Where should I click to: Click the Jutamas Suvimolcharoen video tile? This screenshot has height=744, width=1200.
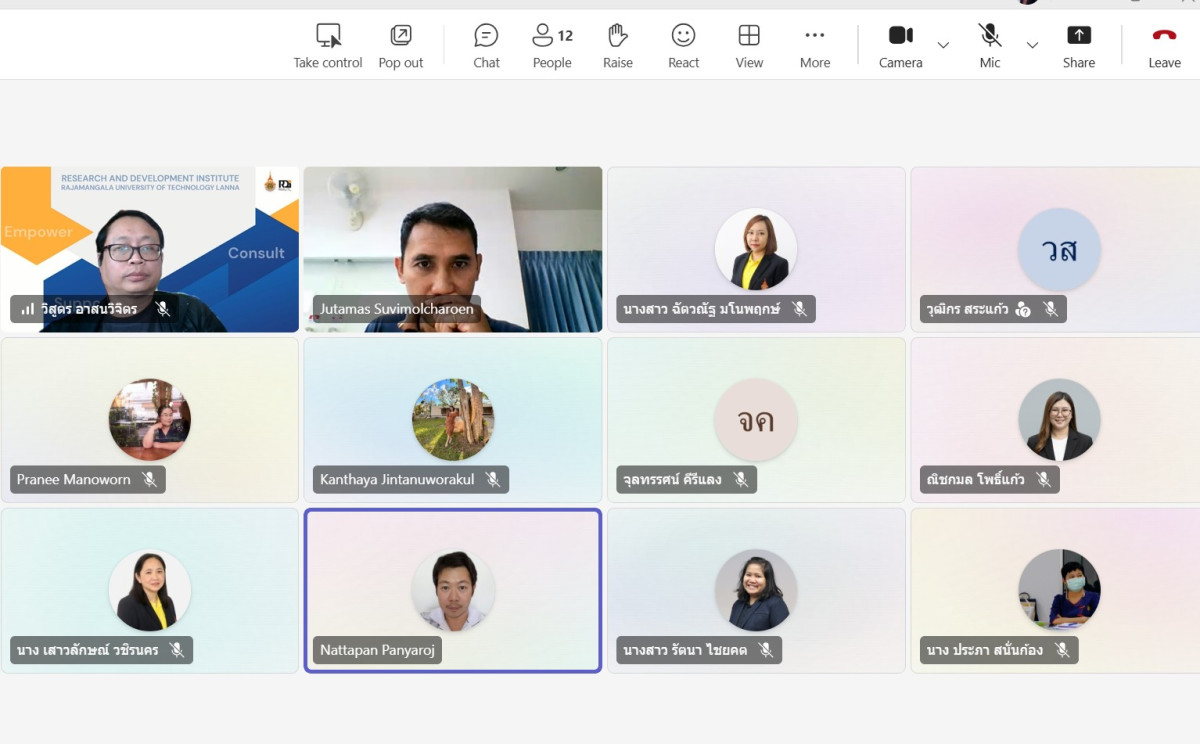tap(452, 248)
